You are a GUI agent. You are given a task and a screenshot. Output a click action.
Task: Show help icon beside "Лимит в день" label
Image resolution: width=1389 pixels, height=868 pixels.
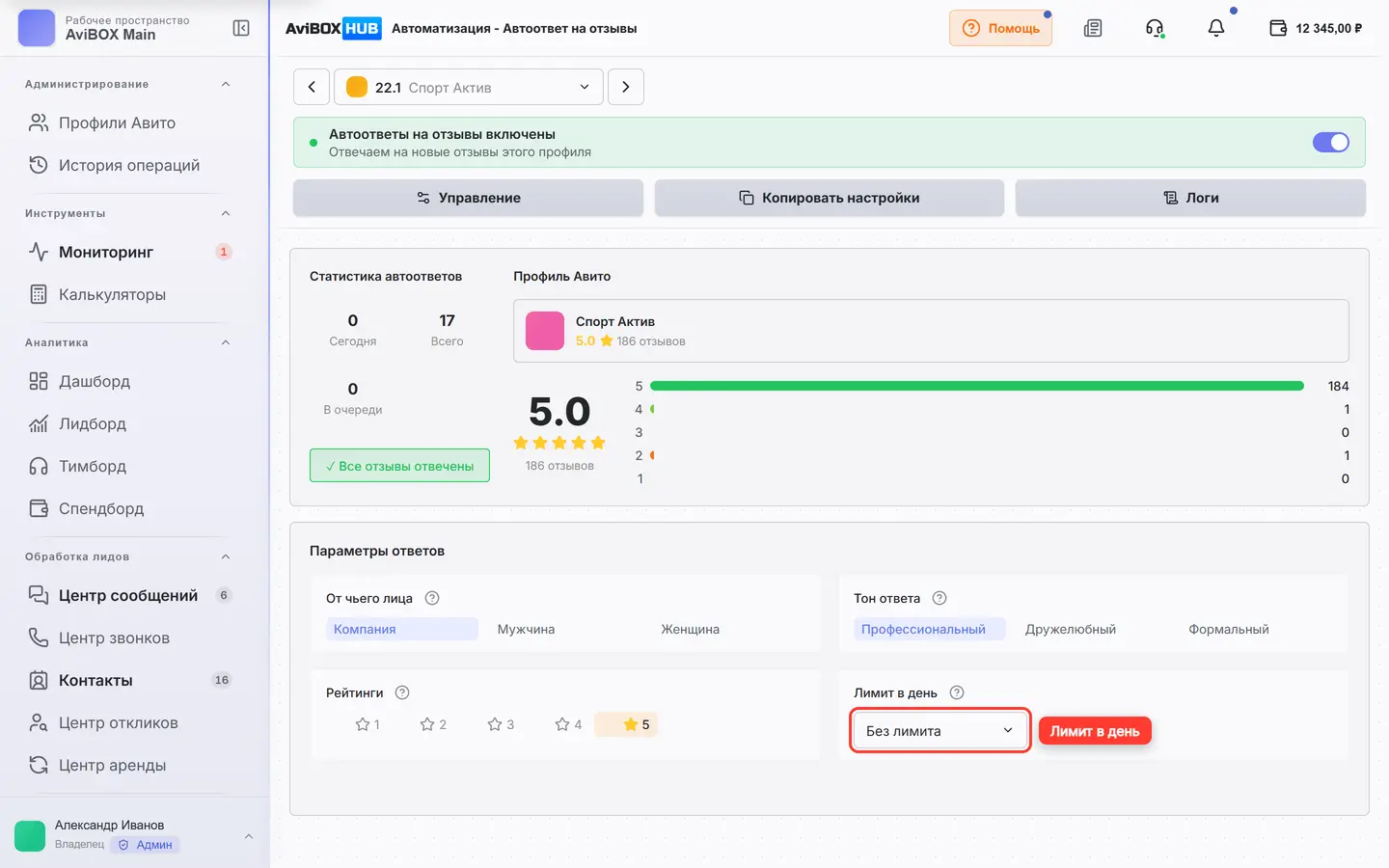(957, 692)
